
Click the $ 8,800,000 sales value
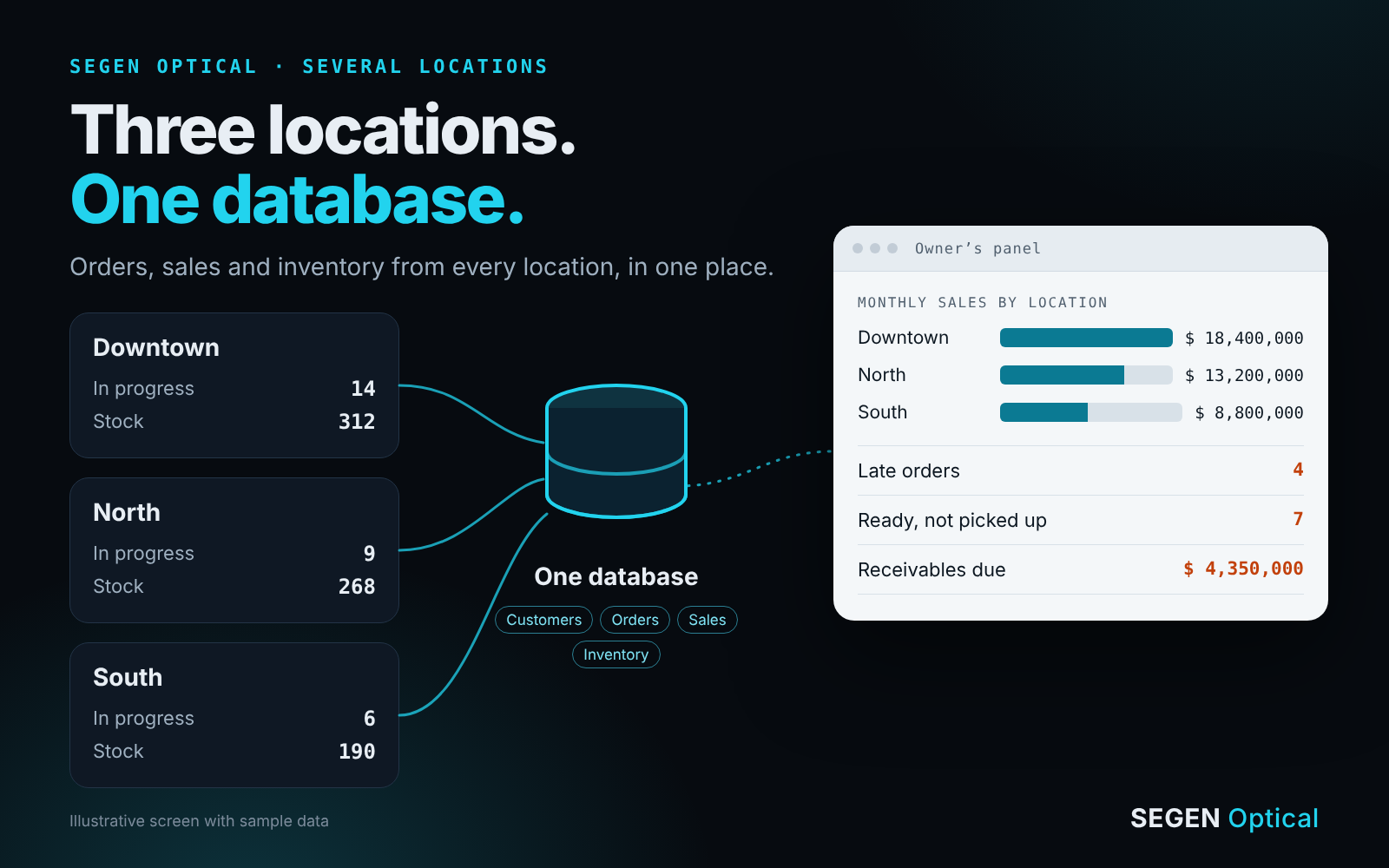pos(1249,413)
